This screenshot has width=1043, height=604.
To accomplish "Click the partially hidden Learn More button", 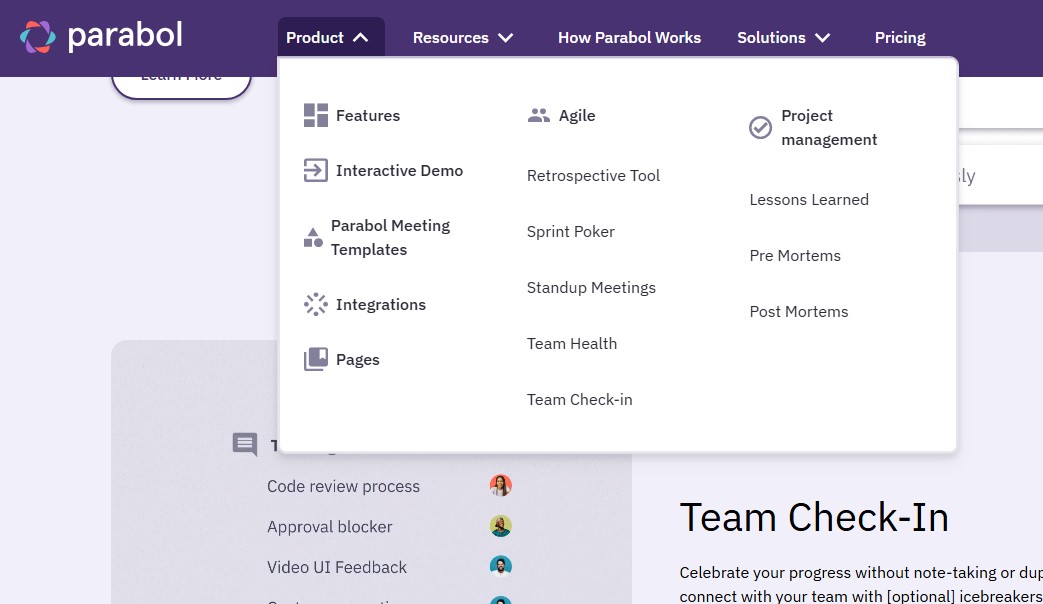I will [x=181, y=86].
